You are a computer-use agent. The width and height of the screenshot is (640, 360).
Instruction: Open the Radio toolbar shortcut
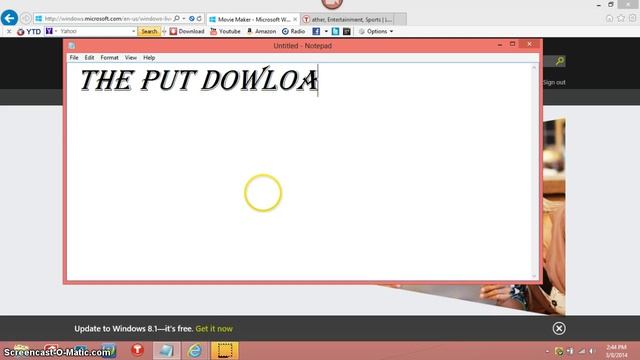point(293,31)
